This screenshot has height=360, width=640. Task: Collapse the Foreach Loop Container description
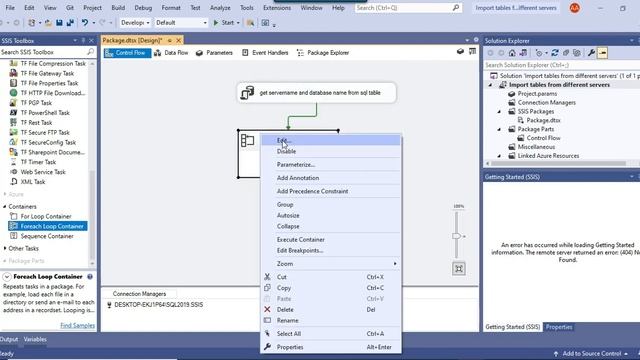[x=7, y=277]
